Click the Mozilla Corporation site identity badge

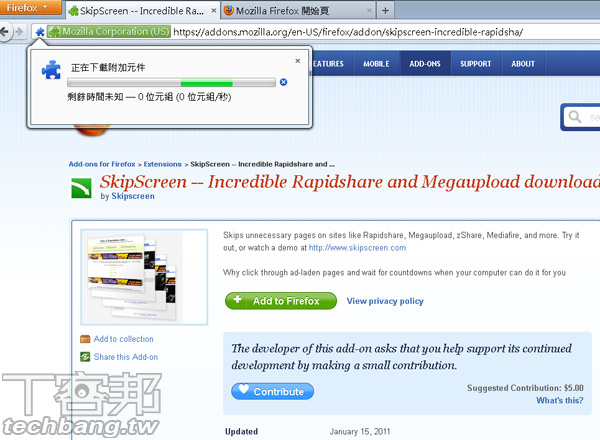point(109,32)
